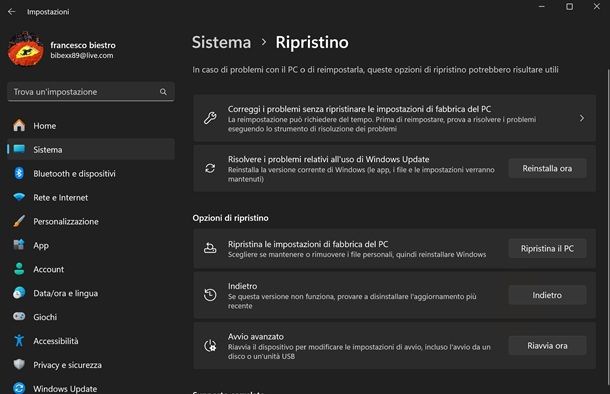The width and height of the screenshot is (610, 394).
Task: Open the francesco biestro profile picture
Action: coord(26,49)
